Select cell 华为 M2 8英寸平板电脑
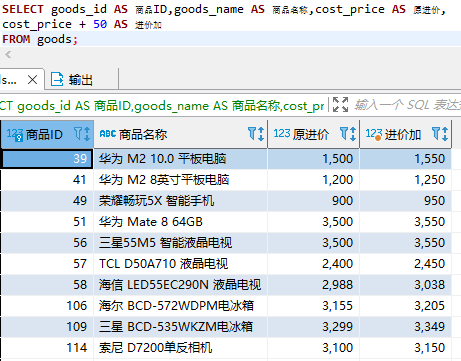The height and width of the screenshot is (361, 461). pyautogui.click(x=180, y=180)
